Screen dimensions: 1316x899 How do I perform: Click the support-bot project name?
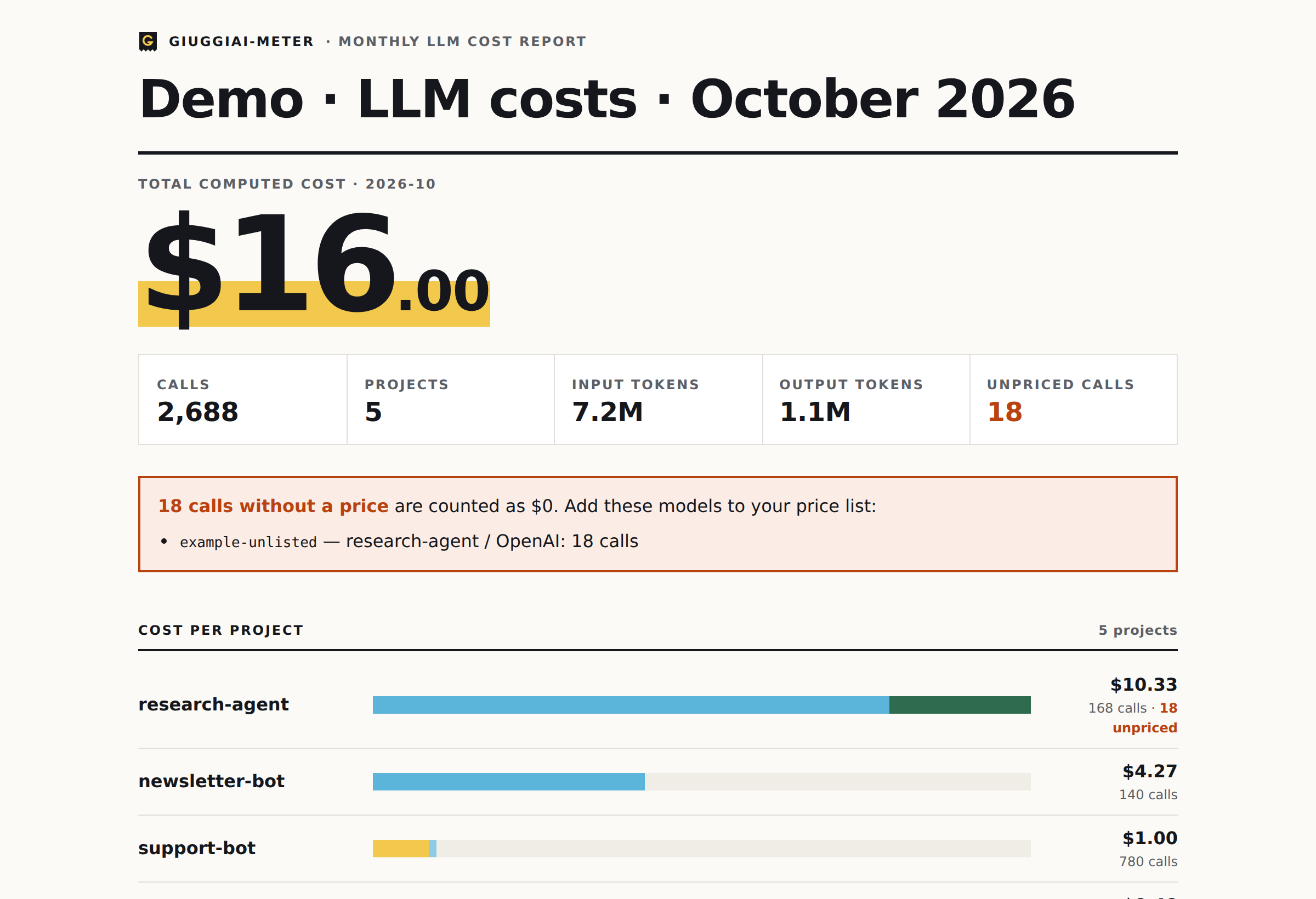click(x=196, y=848)
